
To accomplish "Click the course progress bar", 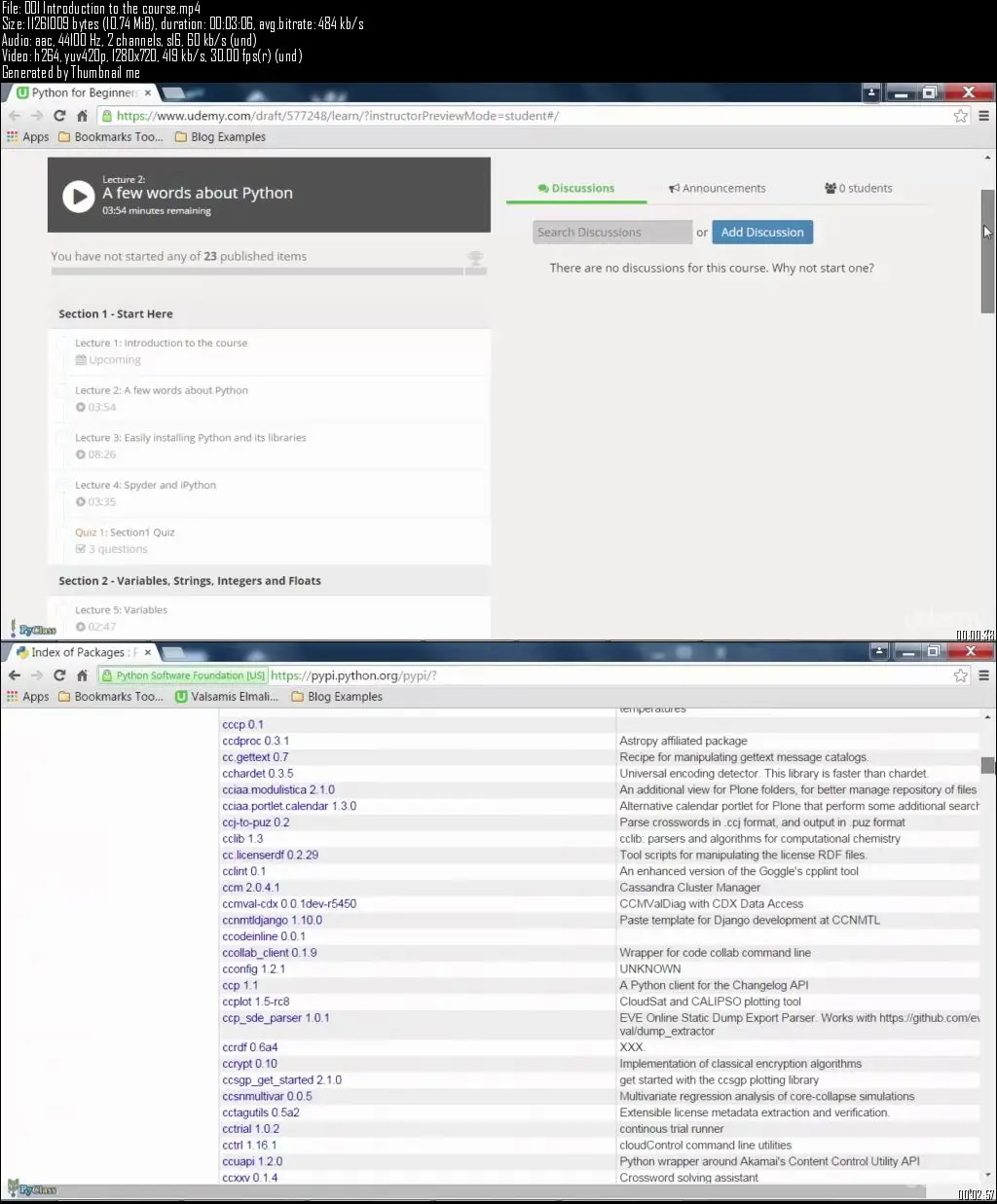I will point(269,272).
